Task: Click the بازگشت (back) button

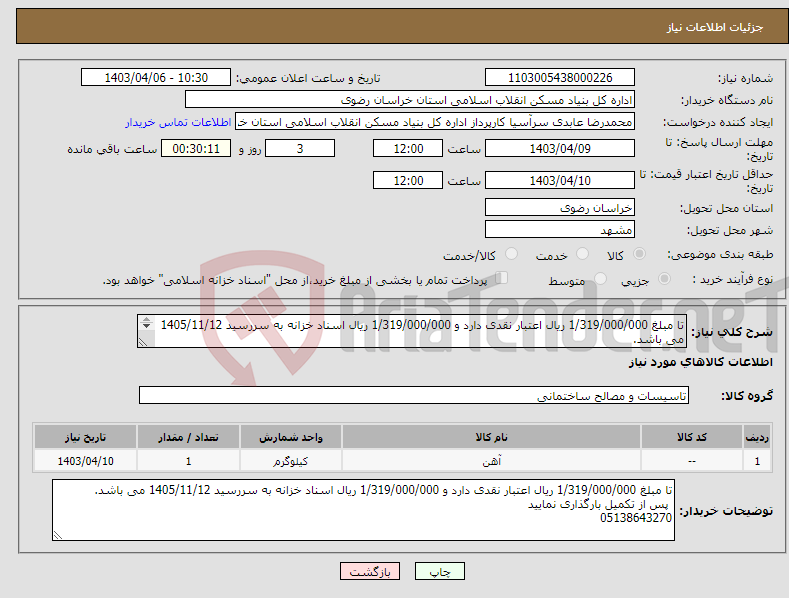Action: click(370, 571)
